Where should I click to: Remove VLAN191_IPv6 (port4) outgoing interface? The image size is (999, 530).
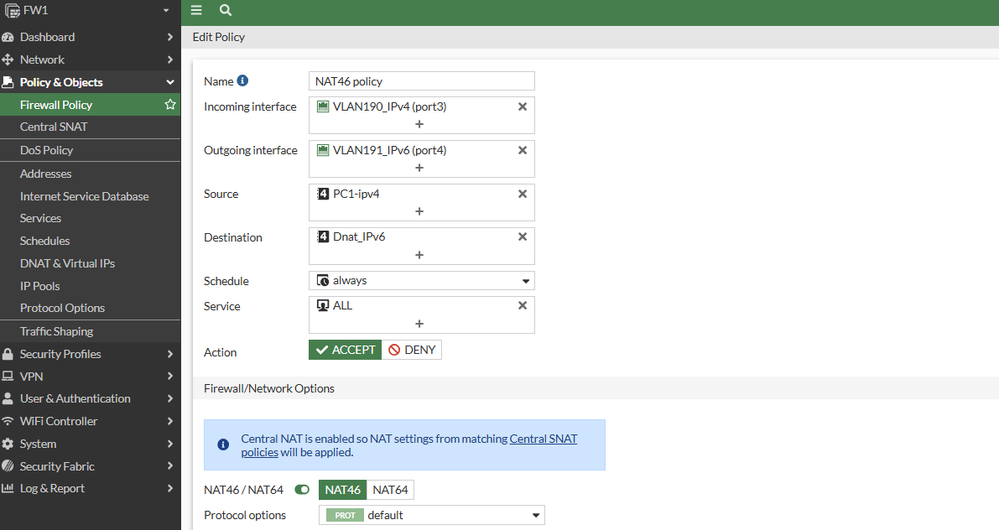tap(522, 151)
